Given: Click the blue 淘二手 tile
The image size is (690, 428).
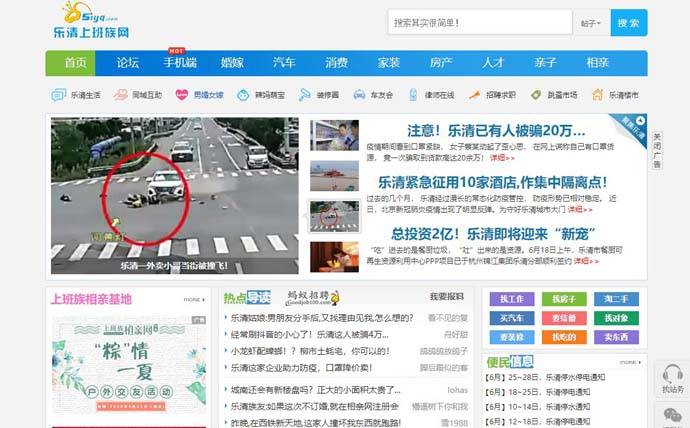Looking at the screenshot, I should point(616,299).
